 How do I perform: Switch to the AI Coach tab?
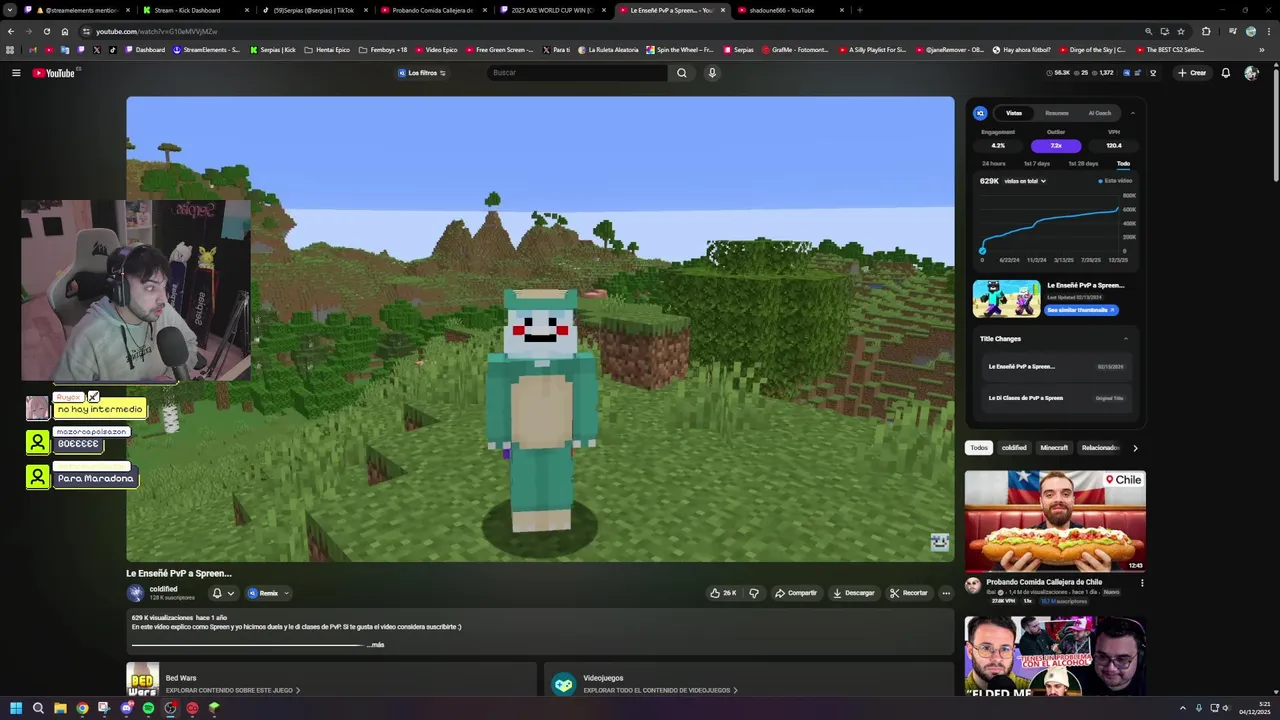point(1100,113)
